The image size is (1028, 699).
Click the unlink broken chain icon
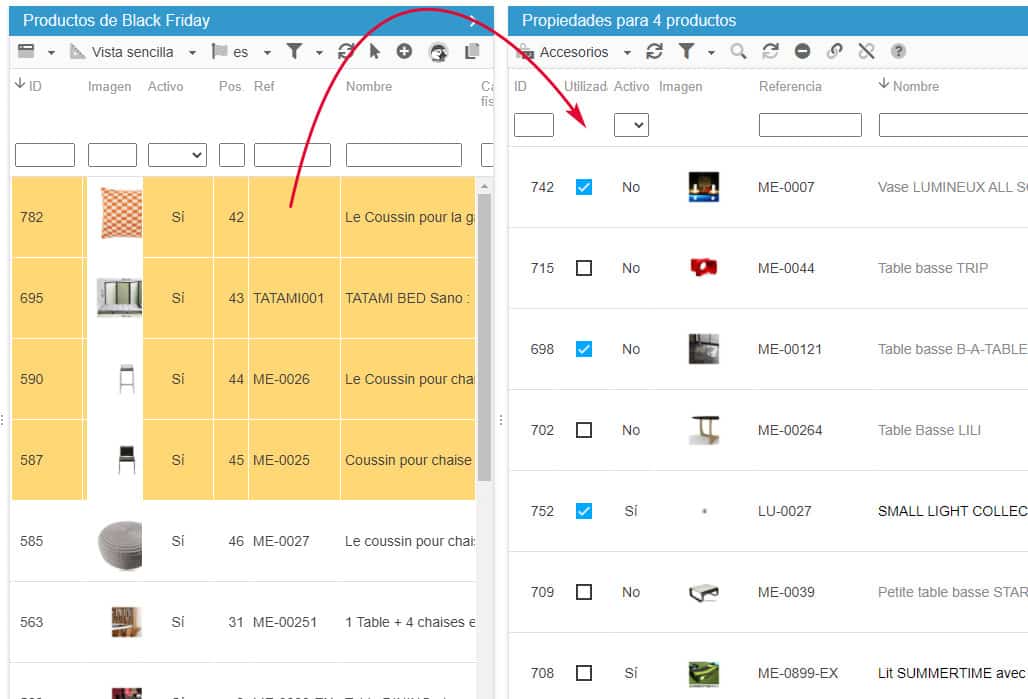pos(866,52)
